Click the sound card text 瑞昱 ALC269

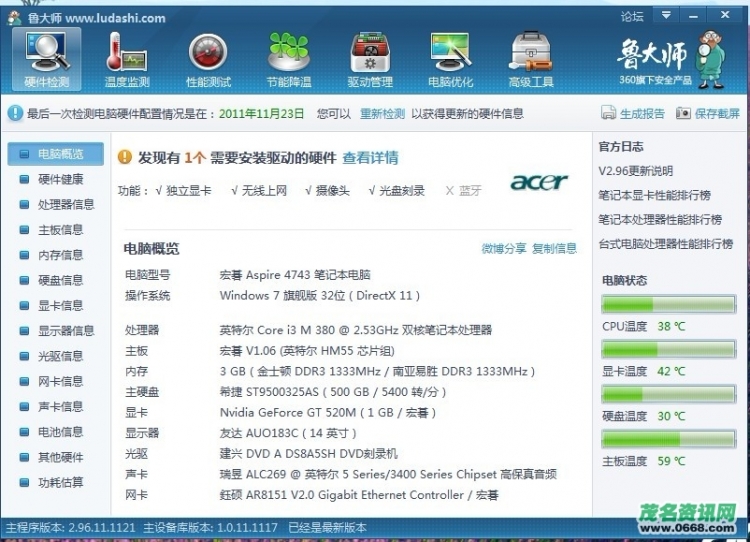coord(253,475)
